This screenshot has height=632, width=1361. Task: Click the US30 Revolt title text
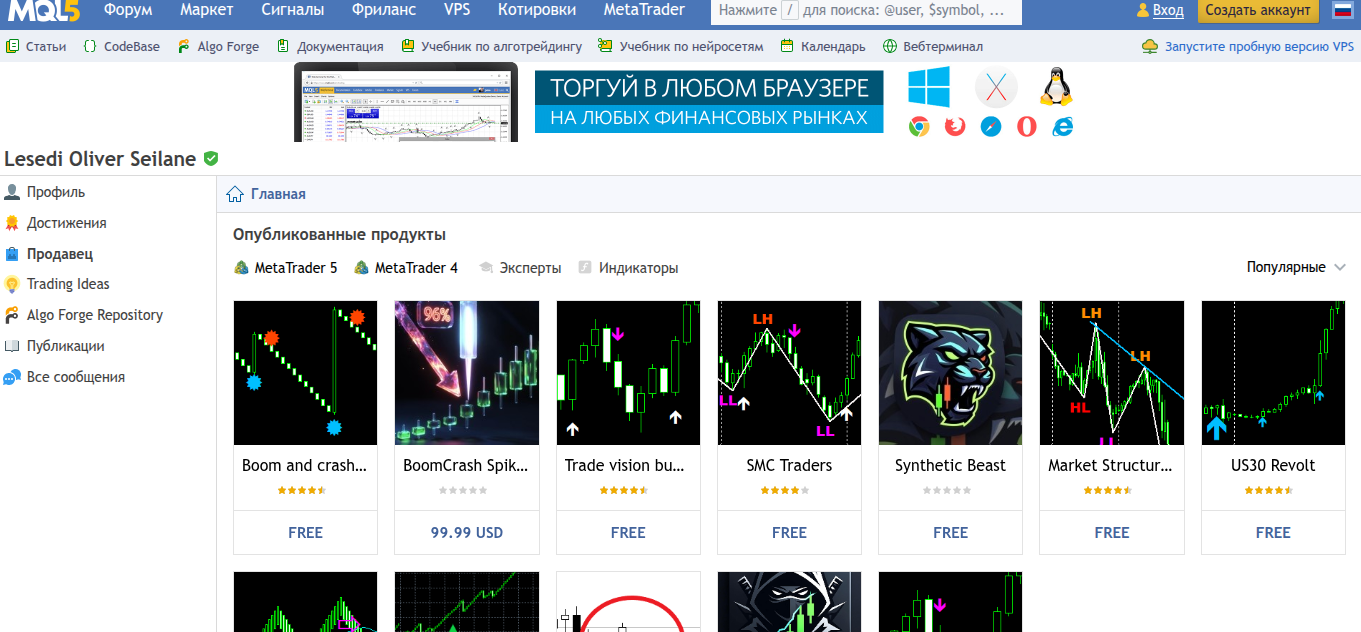(x=1273, y=465)
